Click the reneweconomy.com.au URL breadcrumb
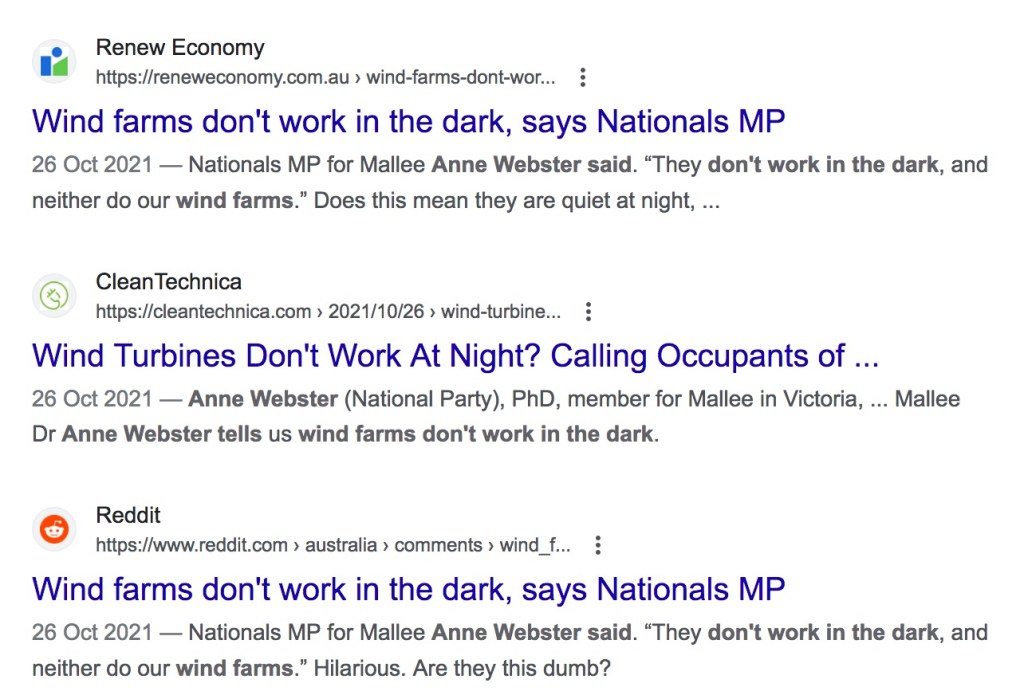This screenshot has height=695, width=1024. [325, 78]
